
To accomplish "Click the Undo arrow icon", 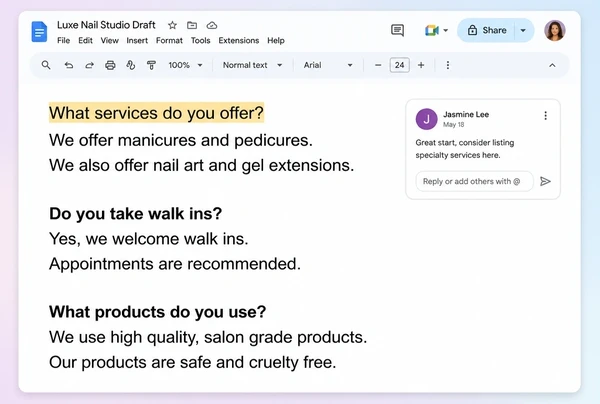I will 69,65.
